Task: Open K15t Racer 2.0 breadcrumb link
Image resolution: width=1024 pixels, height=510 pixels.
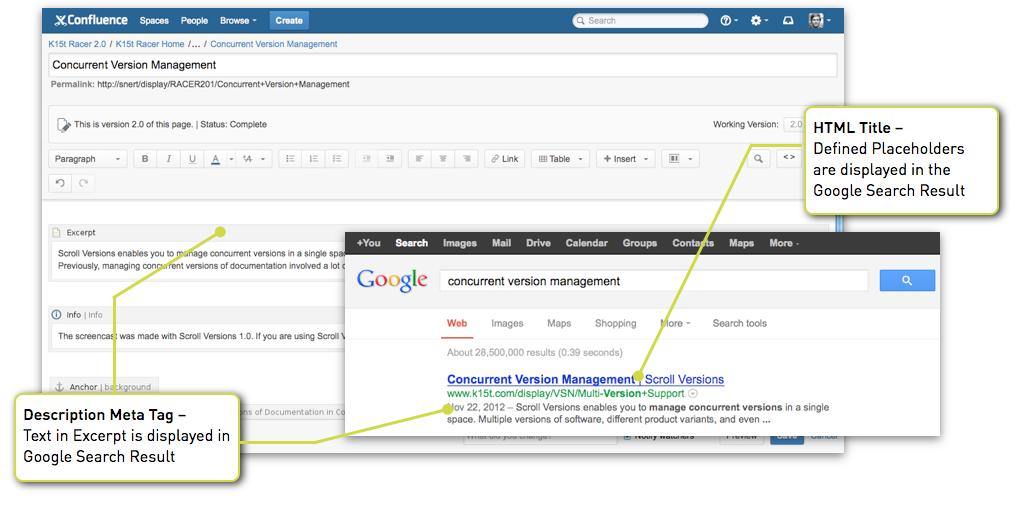Action: click(x=78, y=44)
